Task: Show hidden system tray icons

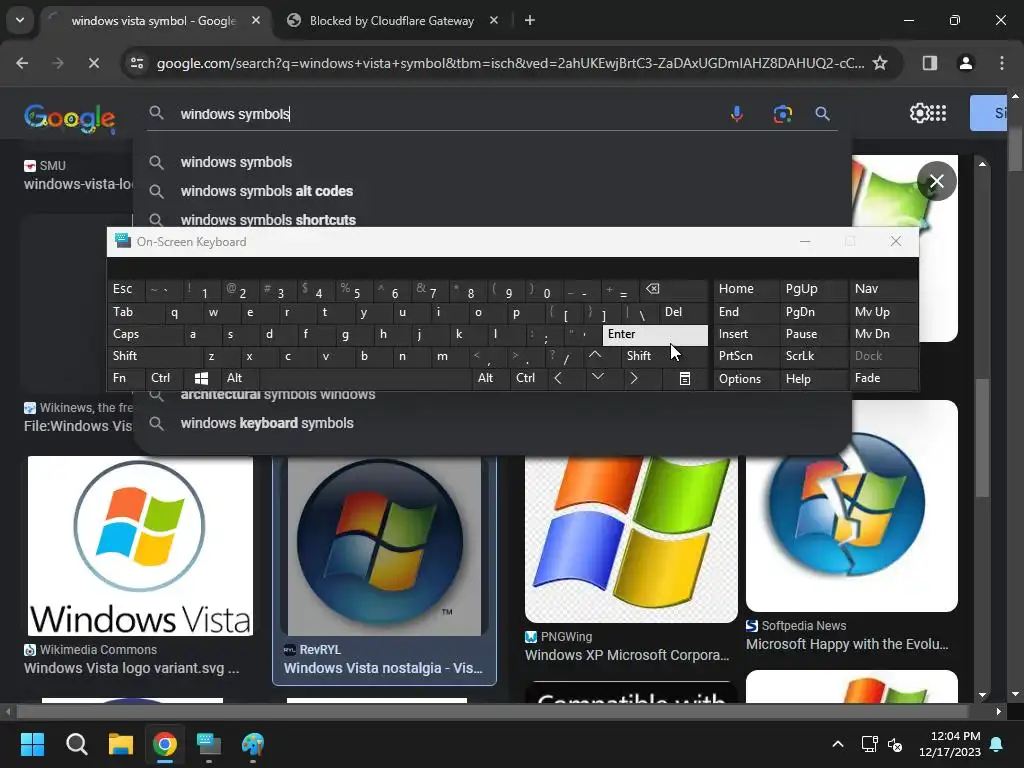Action: click(x=838, y=744)
